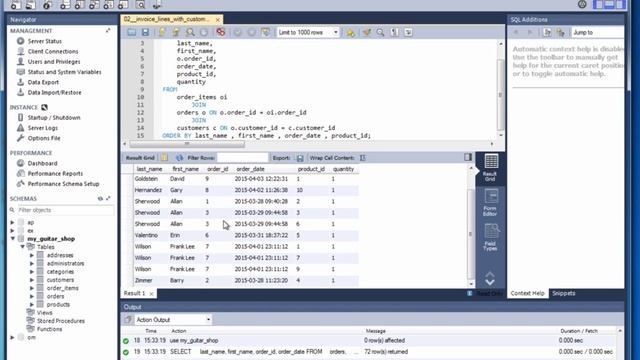The image size is (640, 360).
Task: Open Server Logs
Action: [x=42, y=128]
